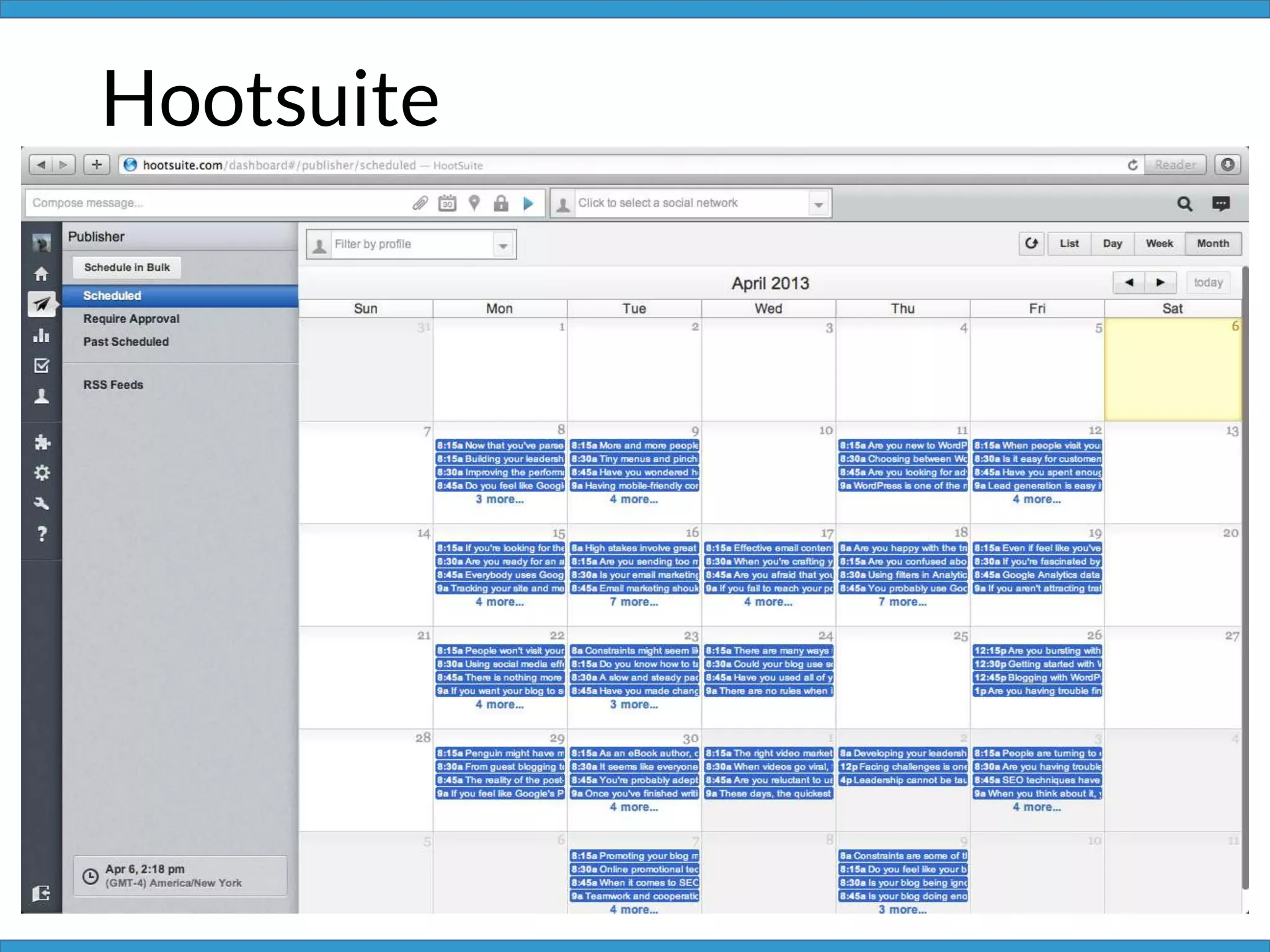Go to next month arrow
Screen dimensions: 1270x952
(1160, 283)
